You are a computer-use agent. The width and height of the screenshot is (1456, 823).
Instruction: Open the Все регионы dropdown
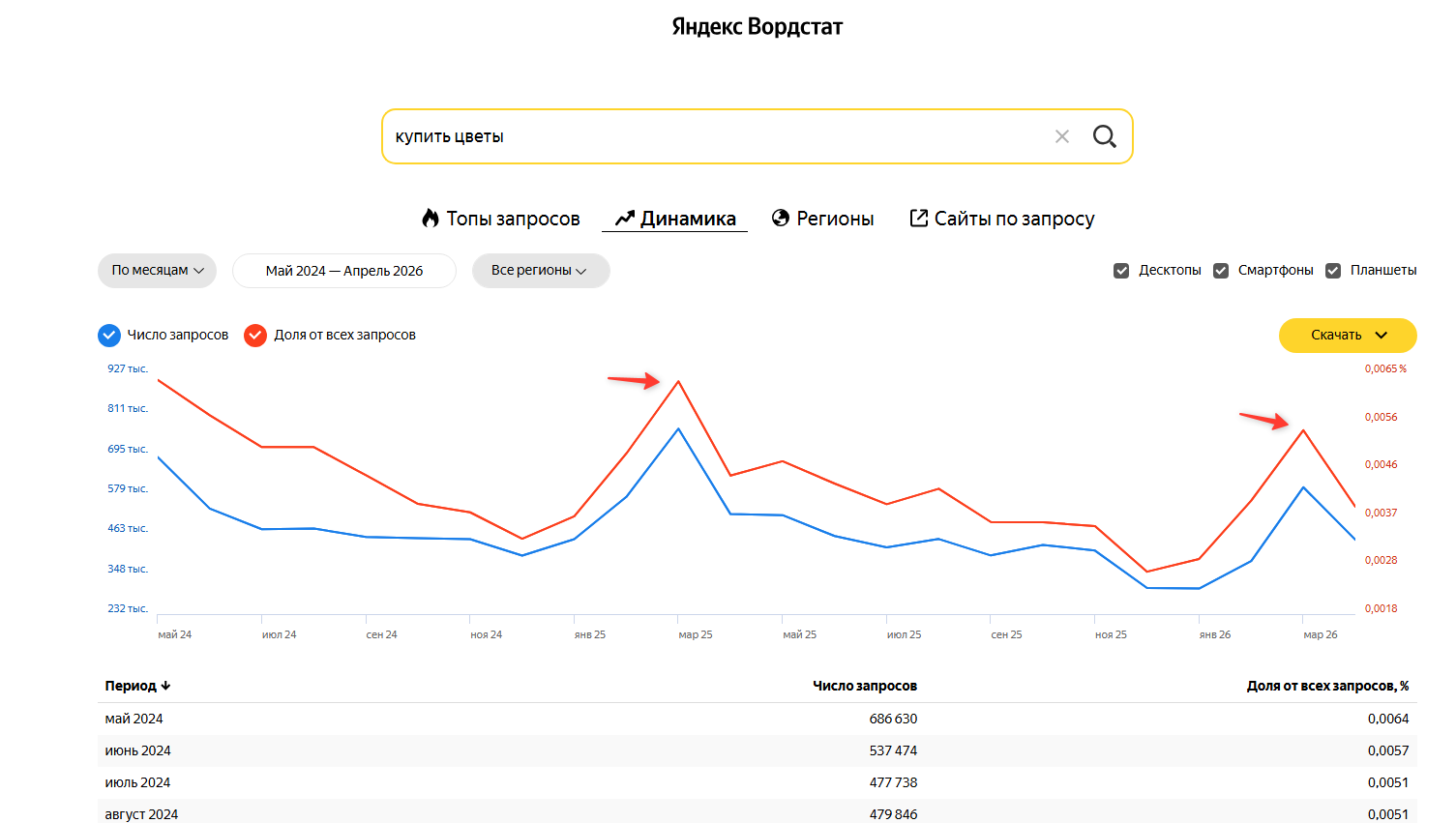(541, 271)
